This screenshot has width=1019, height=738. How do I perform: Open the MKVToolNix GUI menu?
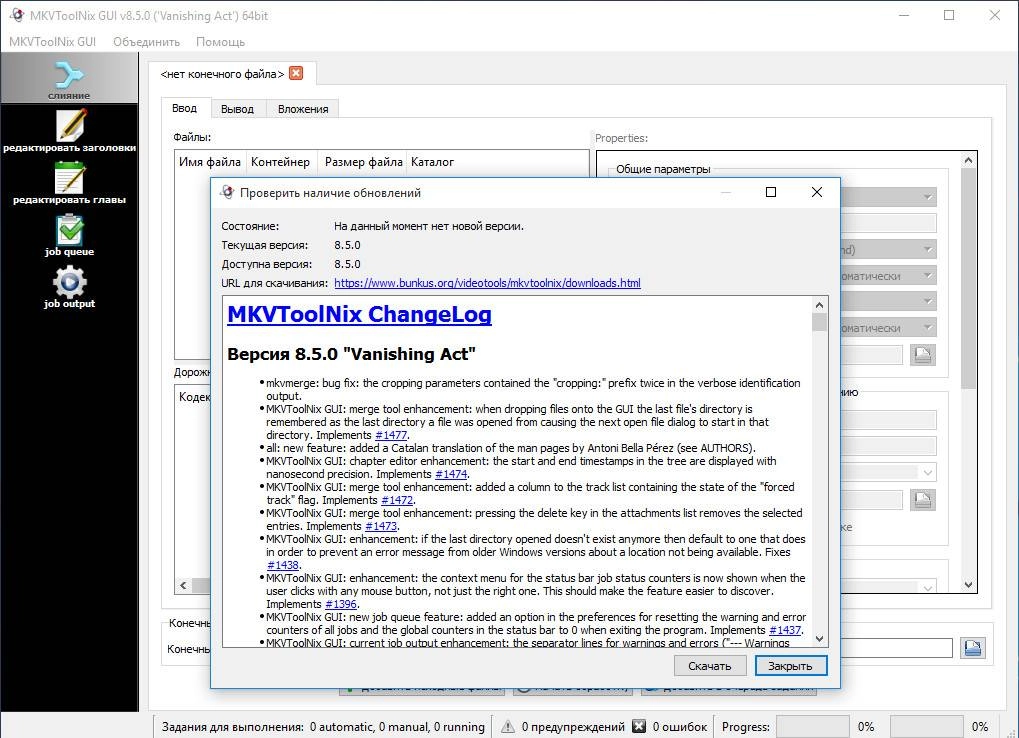pyautogui.click(x=53, y=42)
